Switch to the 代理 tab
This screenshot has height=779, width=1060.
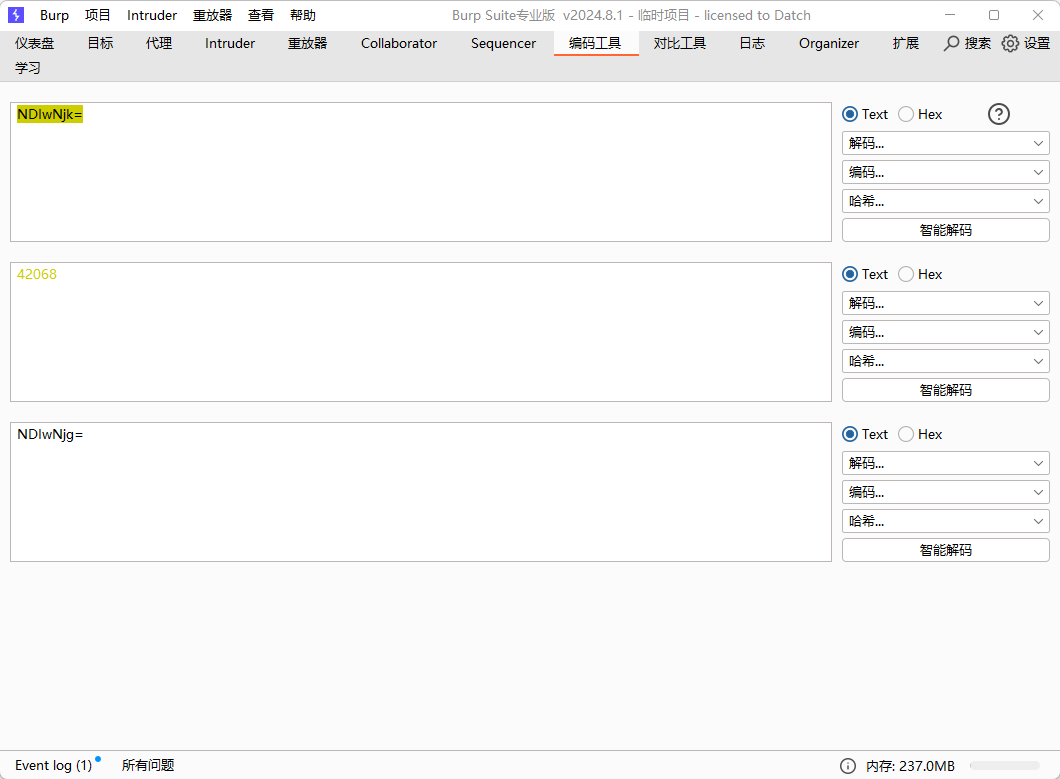[x=159, y=43]
